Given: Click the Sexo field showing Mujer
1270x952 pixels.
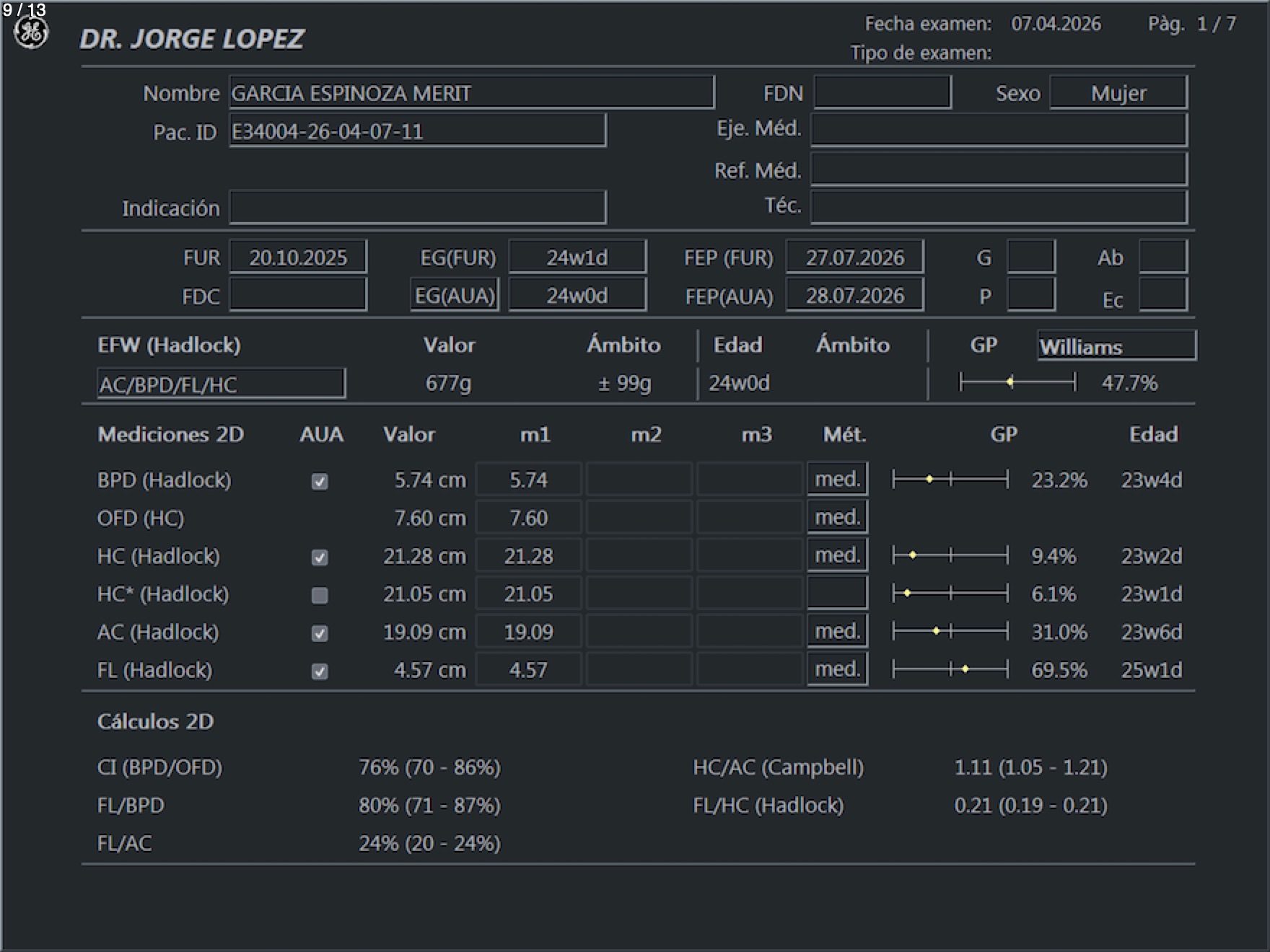Looking at the screenshot, I should tap(1118, 93).
